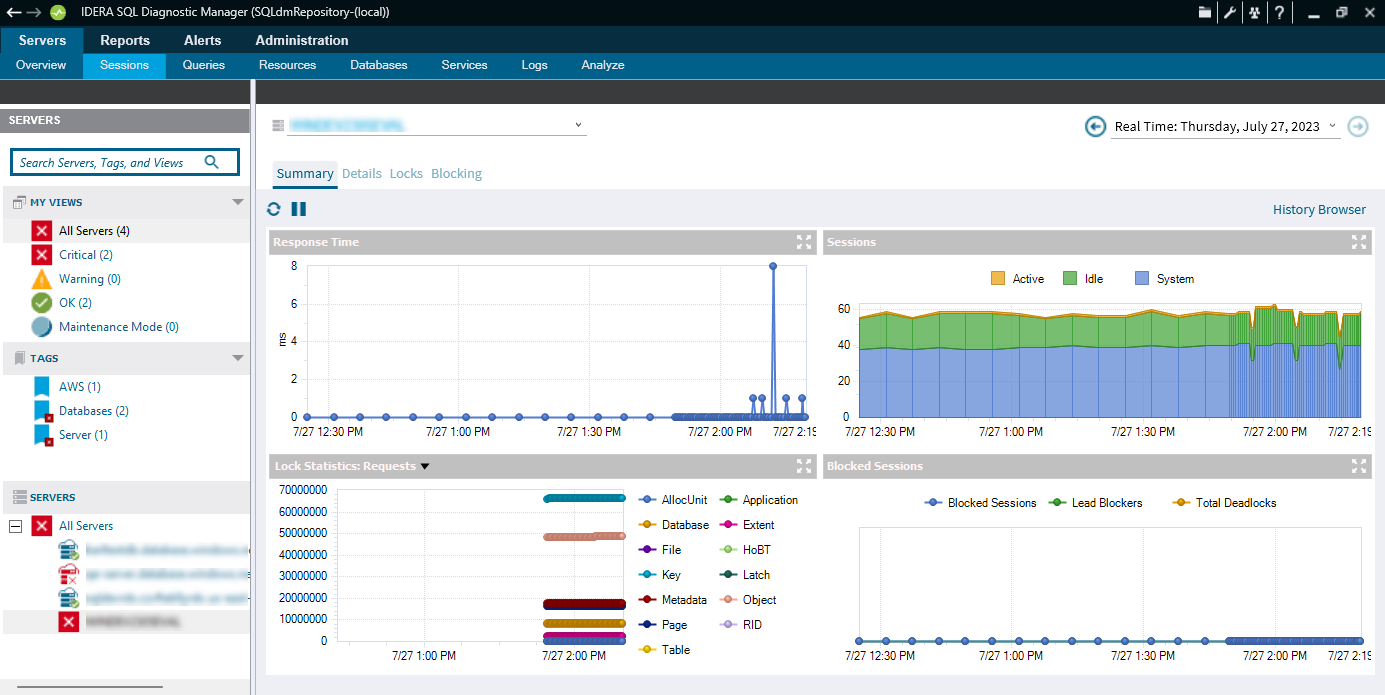The image size is (1385, 695).
Task: Select the Critical (2) view
Action: 85,255
